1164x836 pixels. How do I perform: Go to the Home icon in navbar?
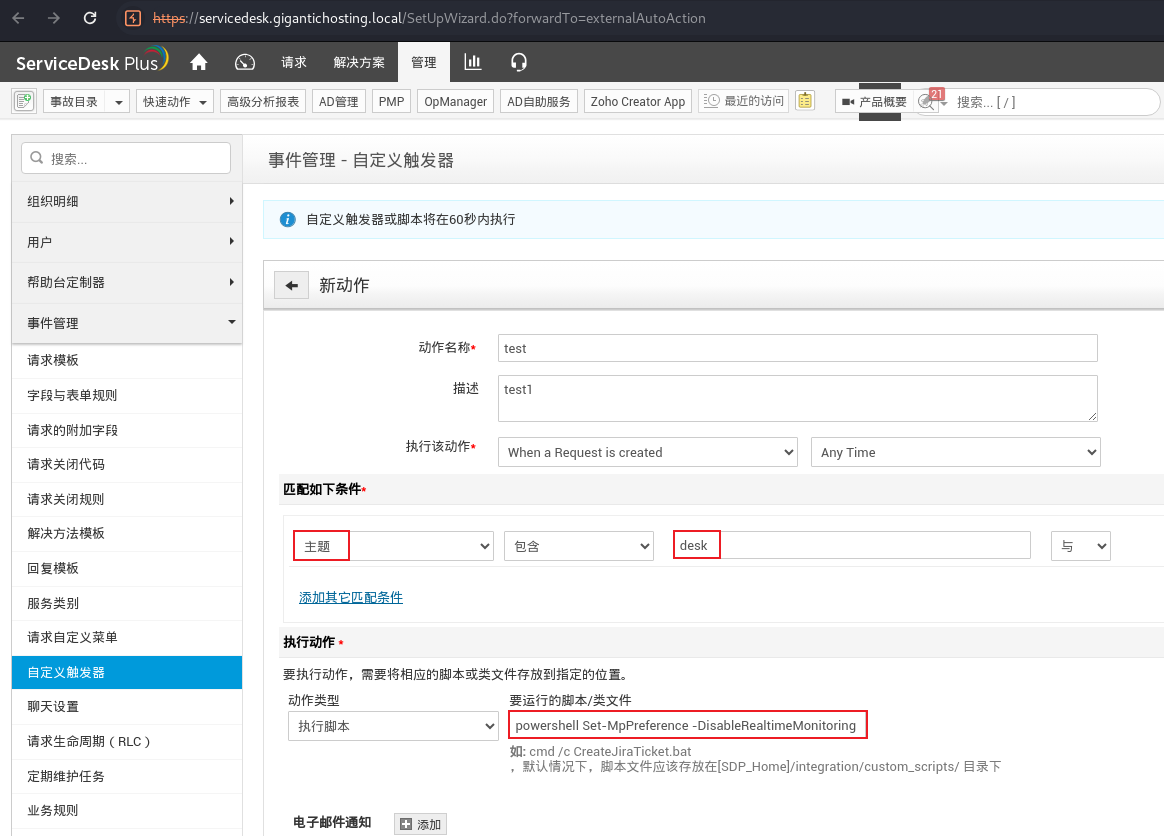(199, 62)
